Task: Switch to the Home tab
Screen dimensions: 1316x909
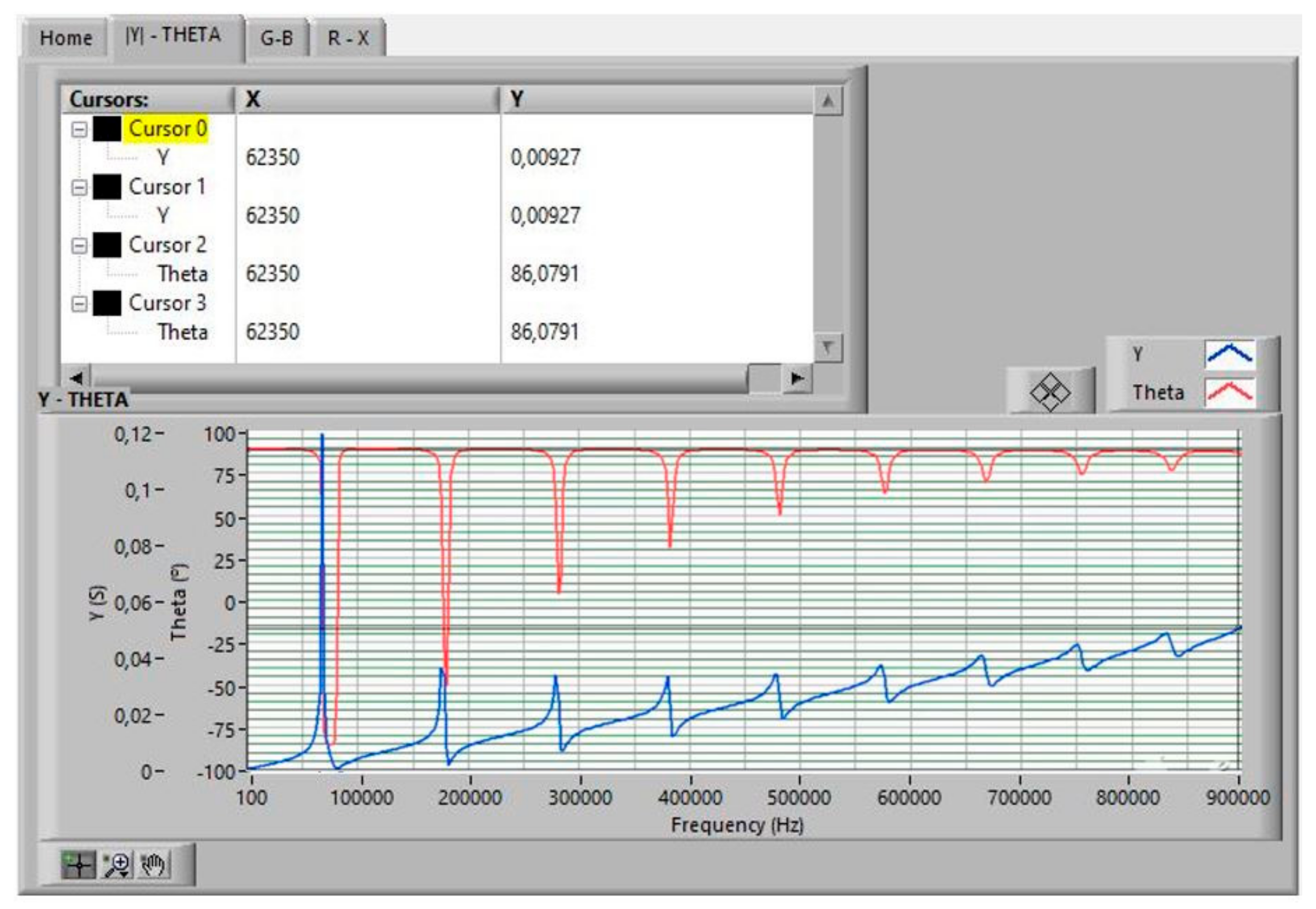Action: click(66, 38)
